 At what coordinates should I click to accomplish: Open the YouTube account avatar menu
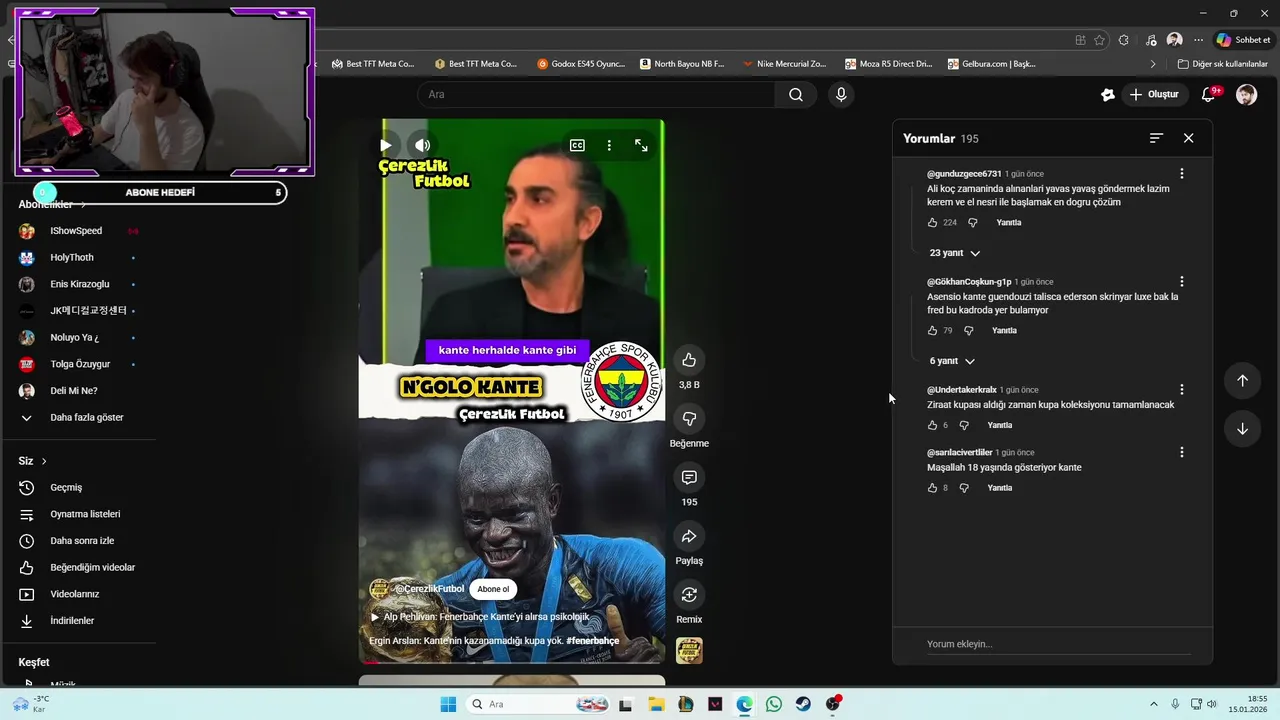point(1246,94)
